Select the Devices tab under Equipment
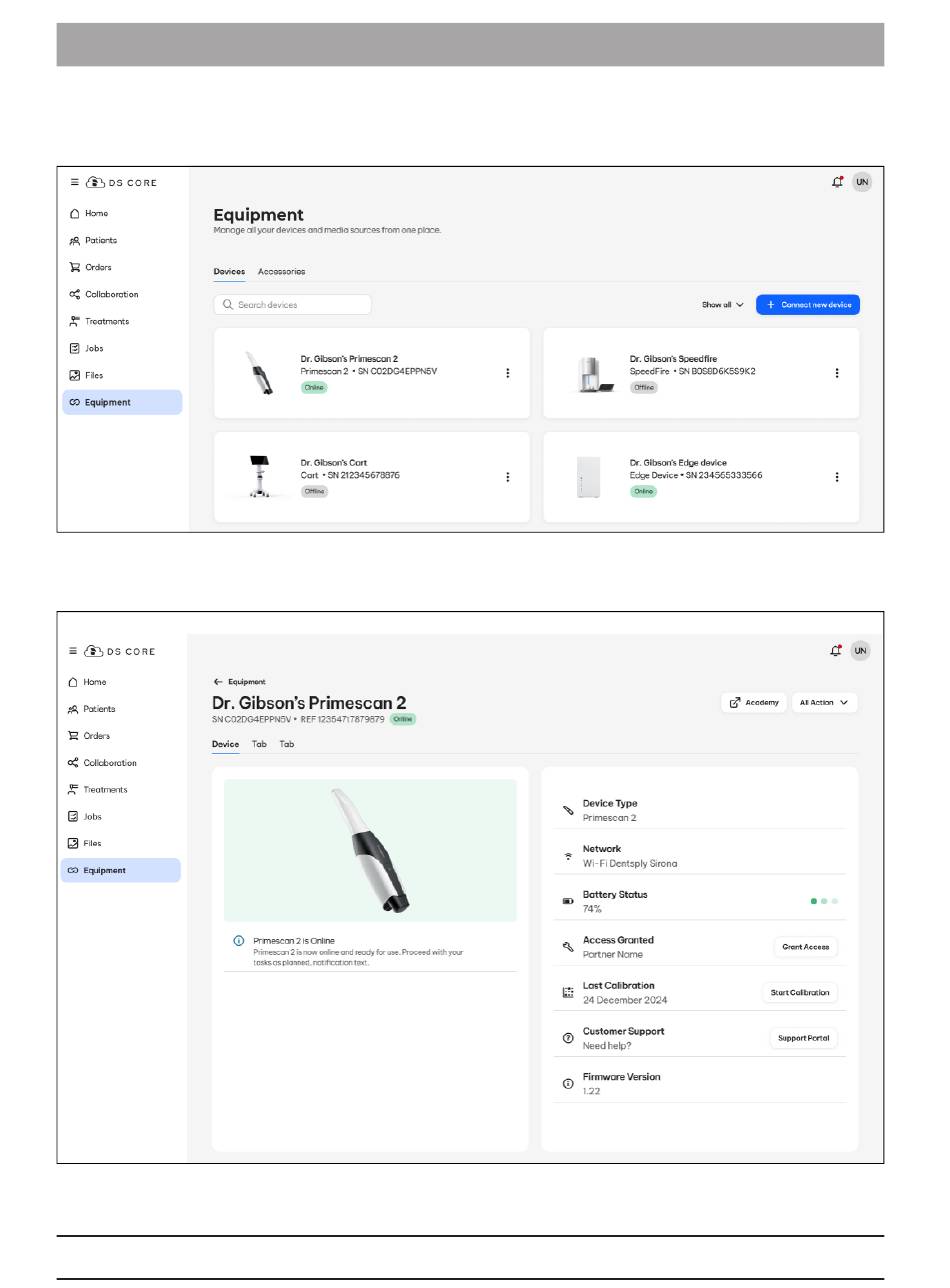Screen dimensions: 950x1288 (x=229, y=272)
